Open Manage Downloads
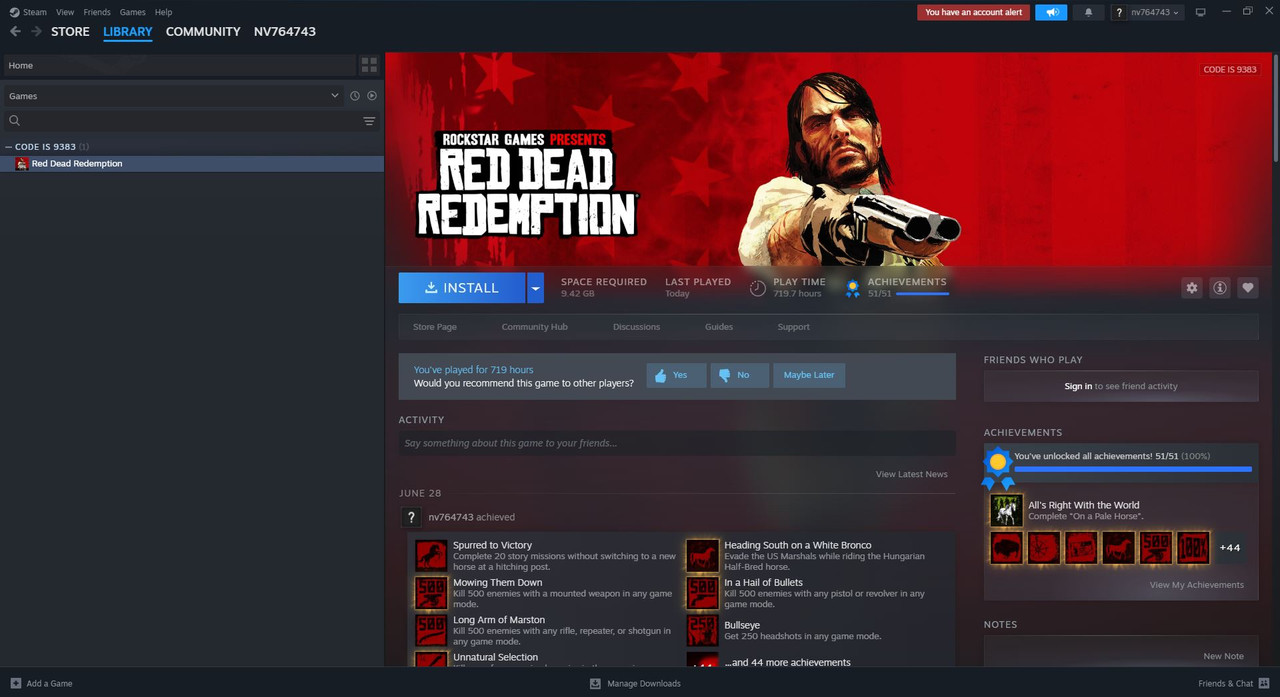1280x697 pixels. tap(635, 683)
